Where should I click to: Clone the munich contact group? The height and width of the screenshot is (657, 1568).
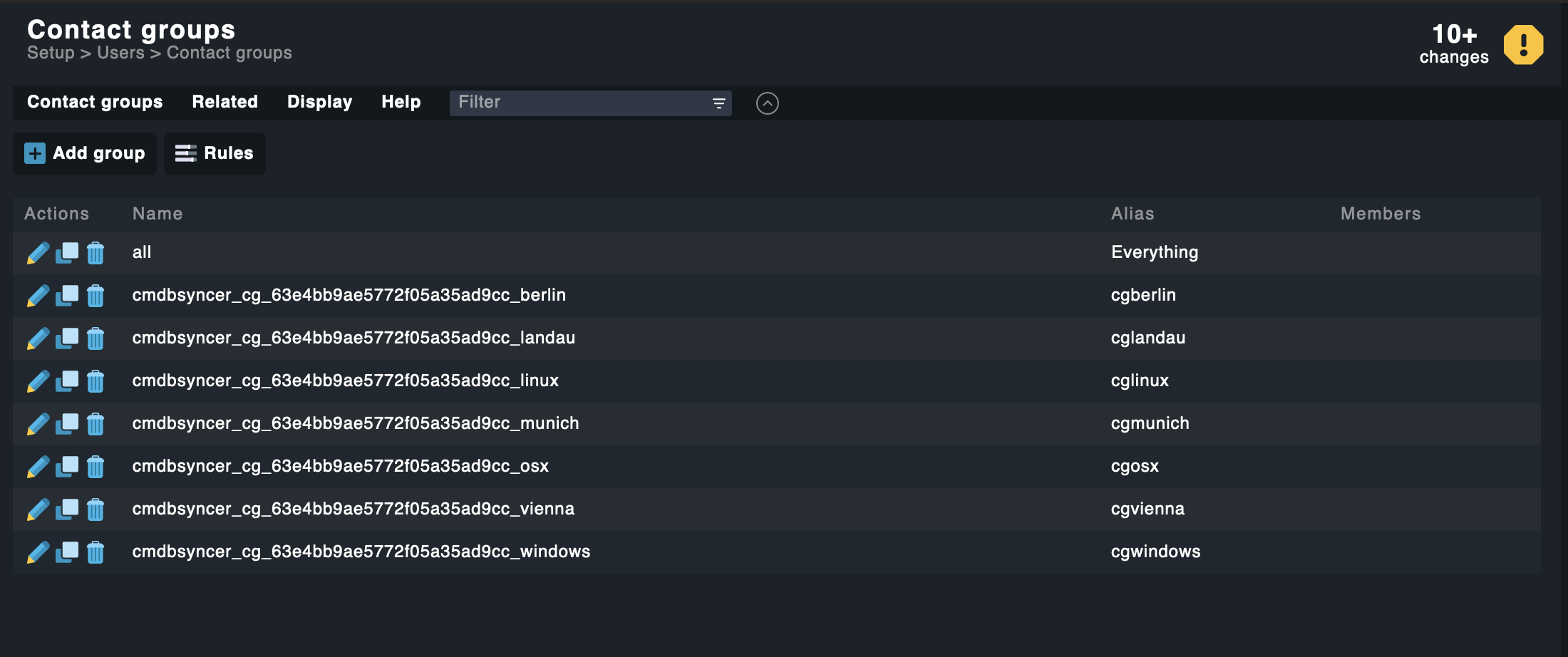click(67, 423)
